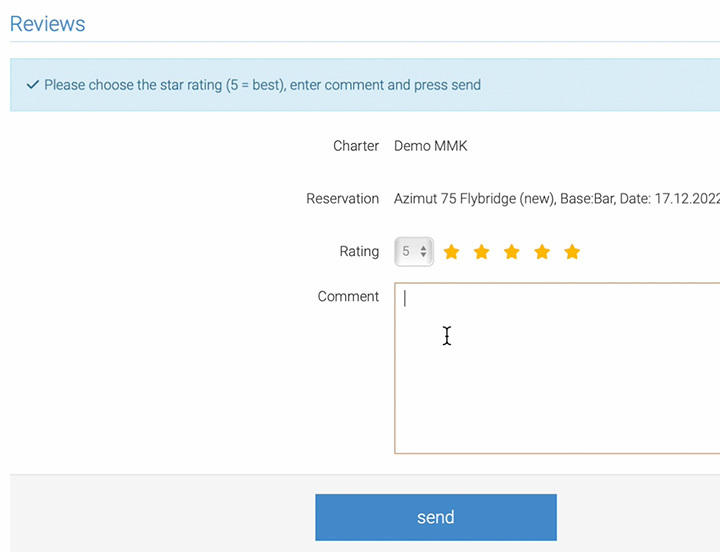Click the Rating field label
Viewport: 720px width, 552px height.
tap(359, 252)
